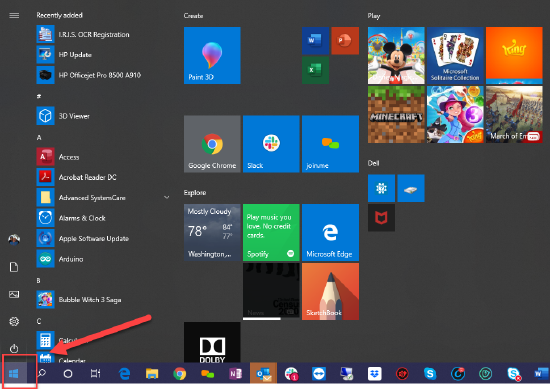Click the Power button in Start
The image size is (550, 389).
(x=14, y=348)
